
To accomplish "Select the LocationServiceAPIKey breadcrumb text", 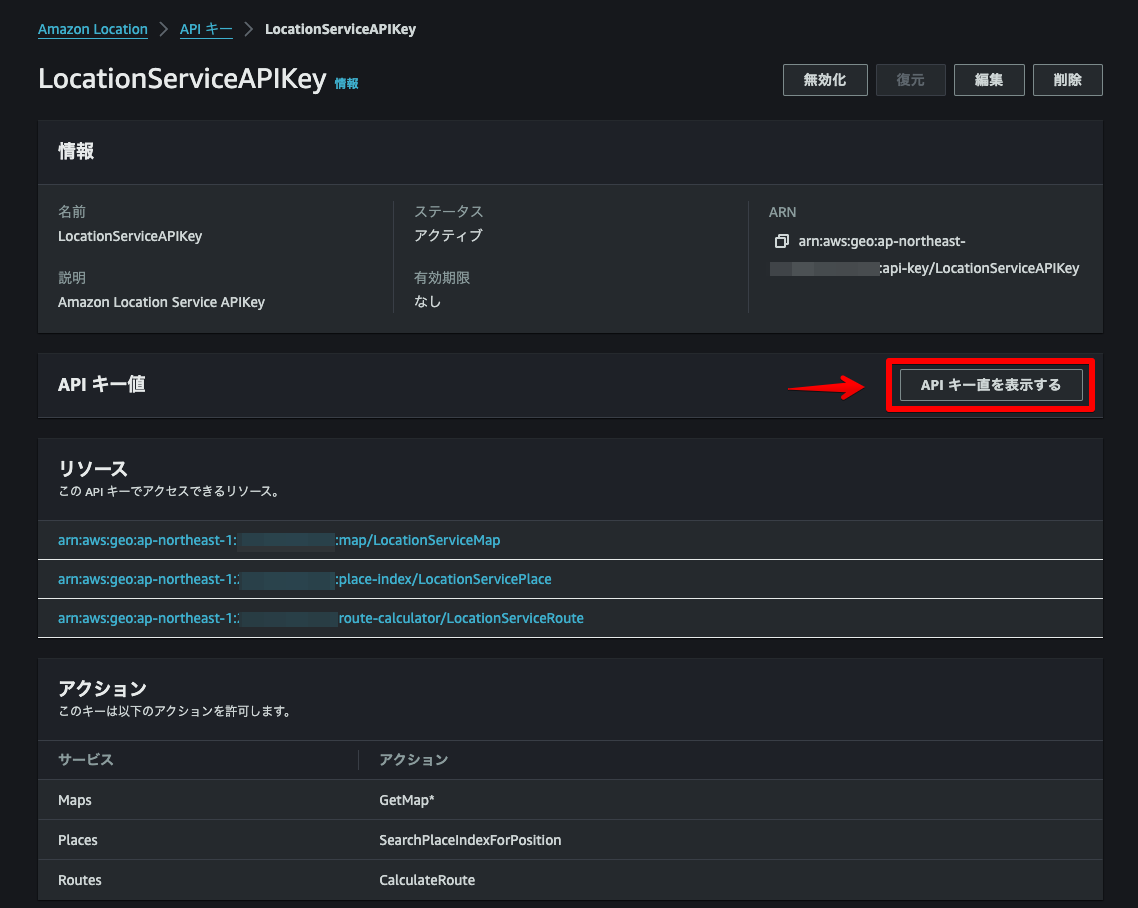I will click(340, 29).
